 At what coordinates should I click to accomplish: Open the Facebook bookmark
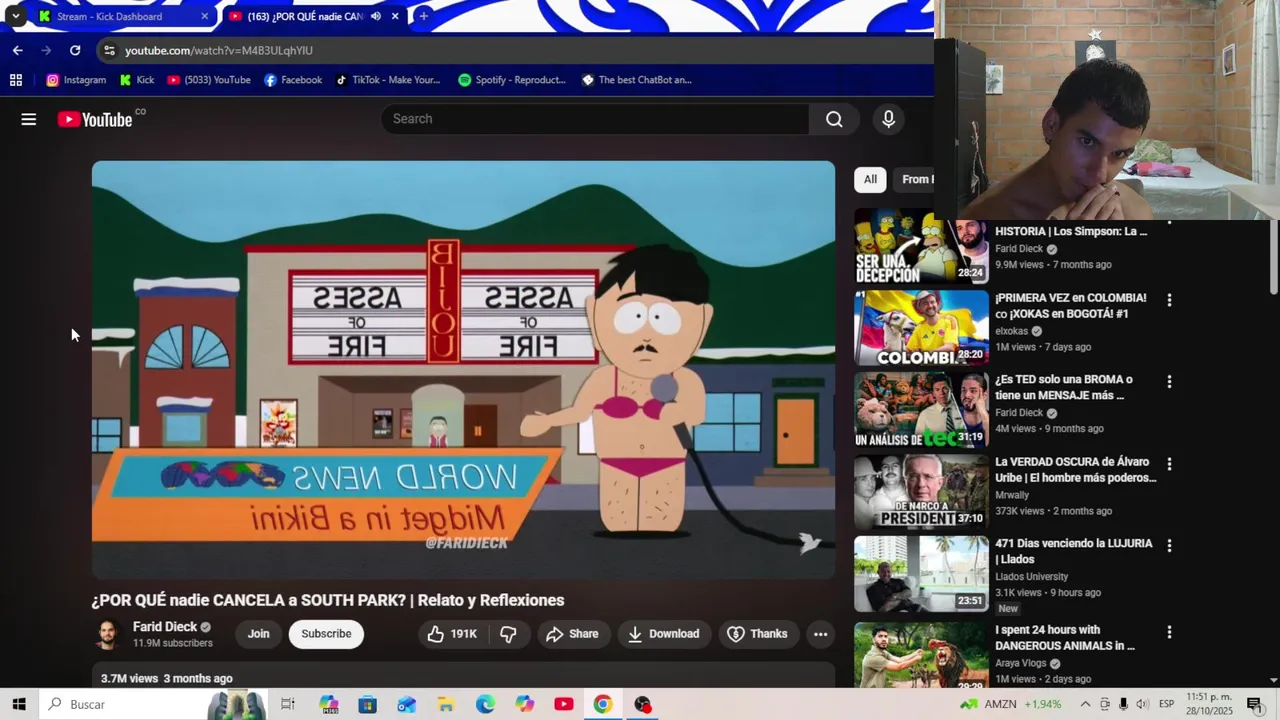click(293, 80)
